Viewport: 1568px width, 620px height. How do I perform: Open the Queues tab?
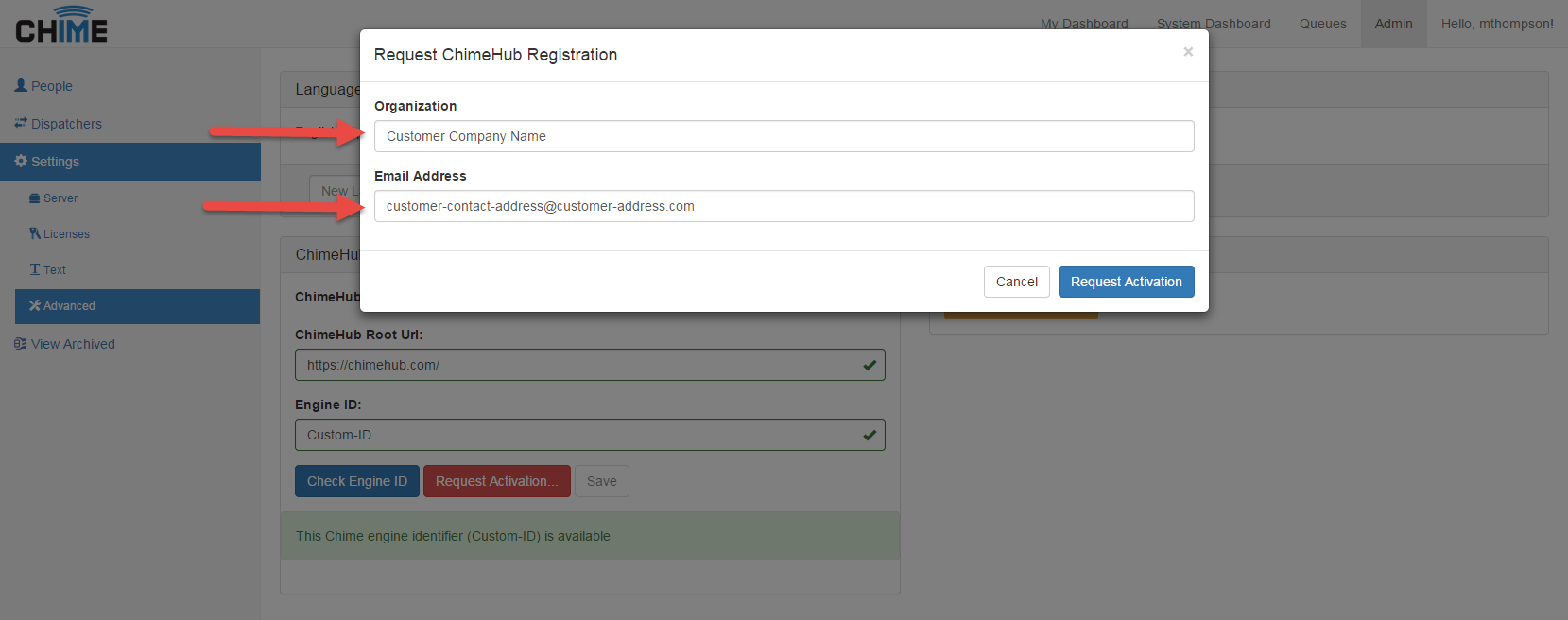click(1322, 24)
